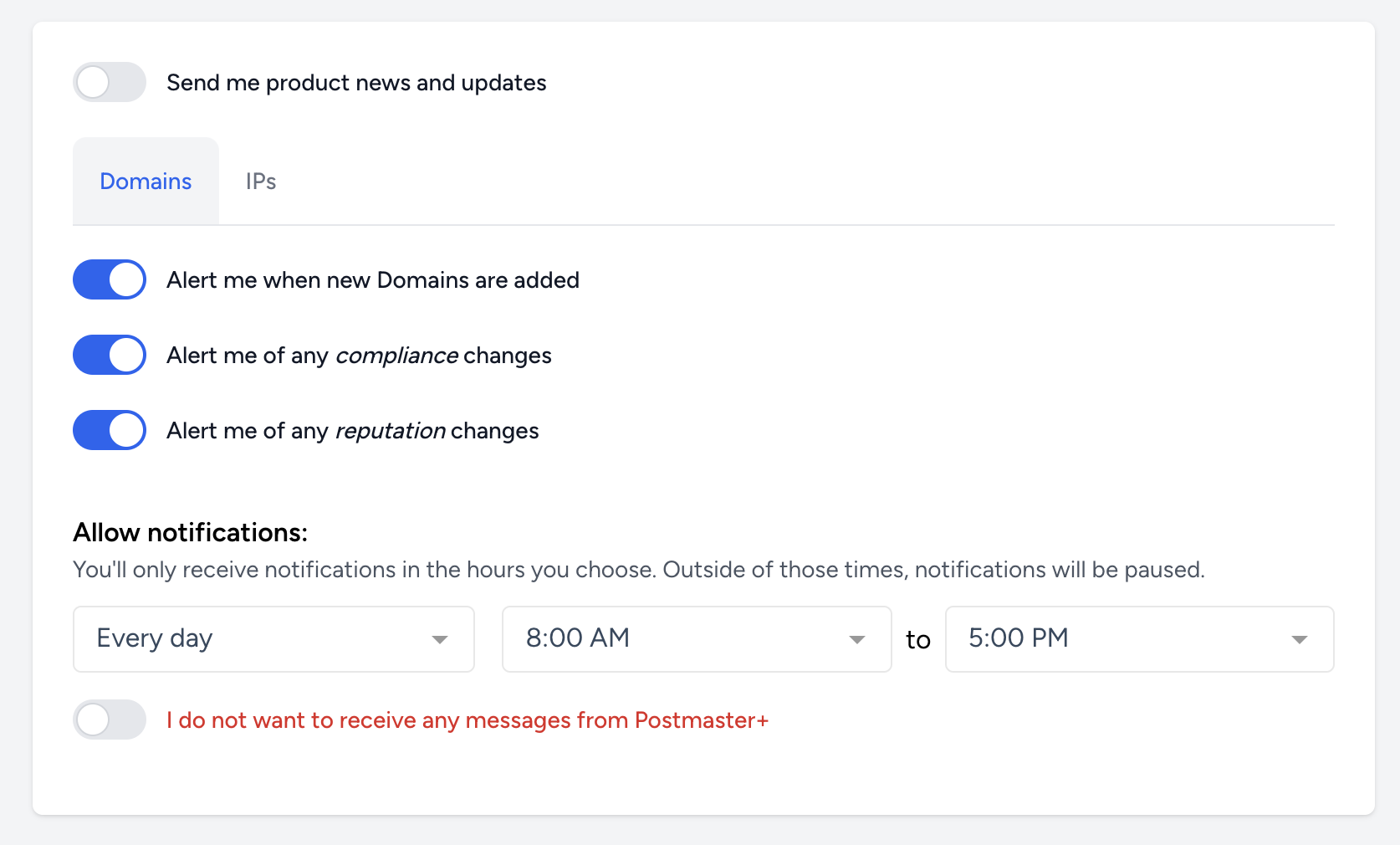
Task: Click the white knob of the product news toggle
Action: click(x=95, y=82)
